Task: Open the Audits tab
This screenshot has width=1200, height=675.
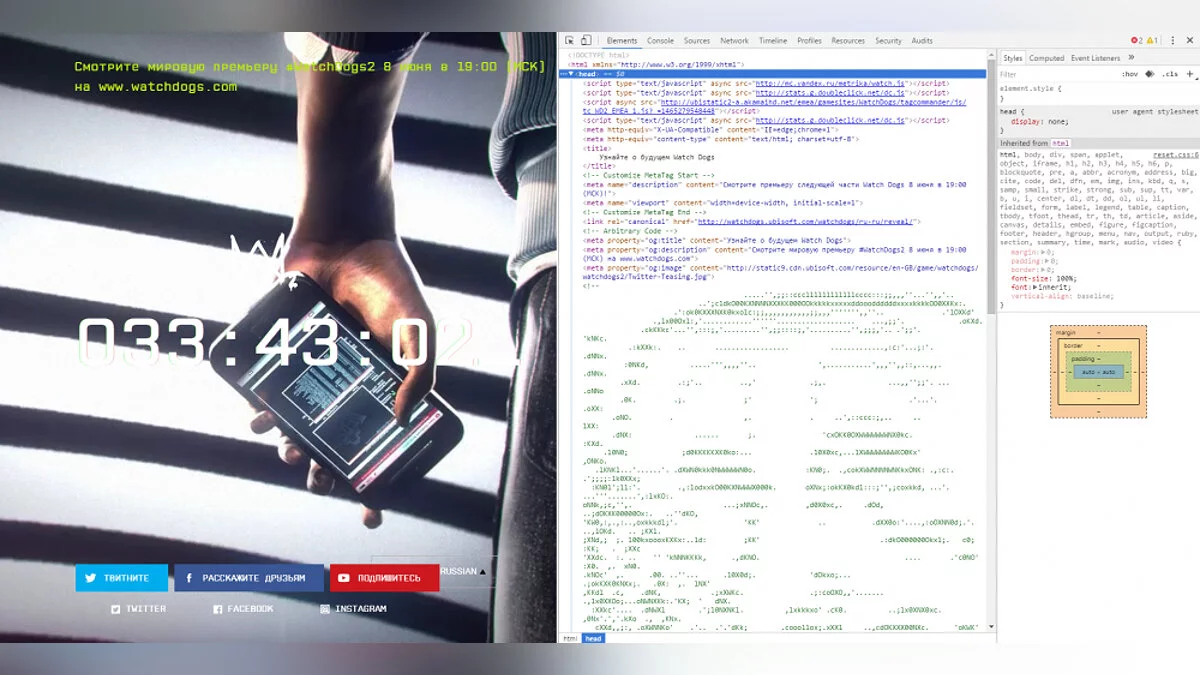Action: [x=922, y=41]
